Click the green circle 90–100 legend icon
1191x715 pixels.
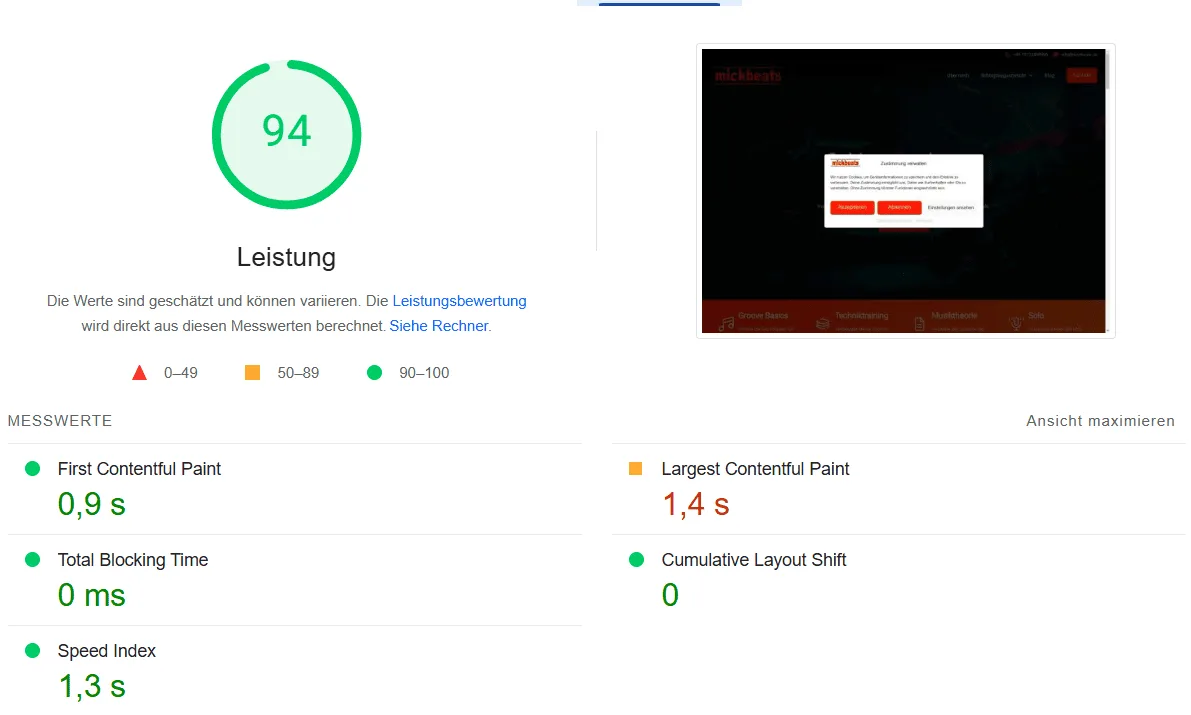coord(374,372)
